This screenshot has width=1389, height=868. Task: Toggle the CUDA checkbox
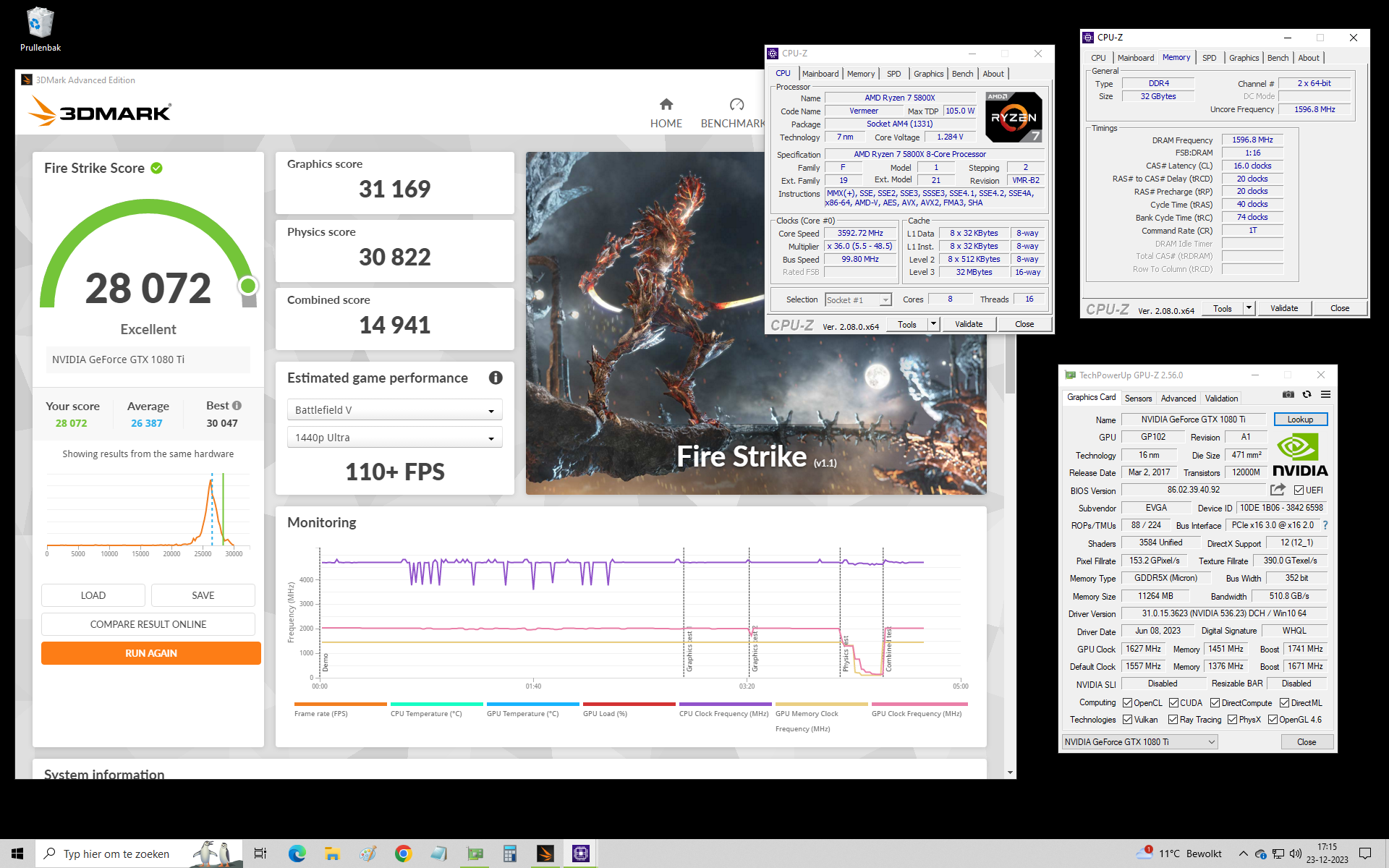(x=1173, y=702)
